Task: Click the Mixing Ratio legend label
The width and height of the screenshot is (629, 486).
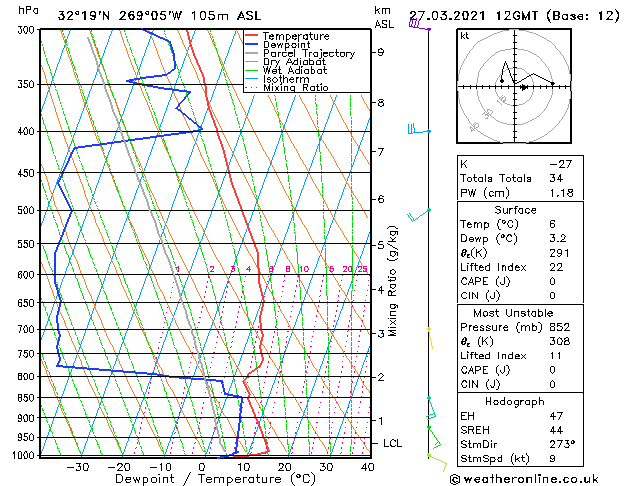Action: pyautogui.click(x=296, y=88)
